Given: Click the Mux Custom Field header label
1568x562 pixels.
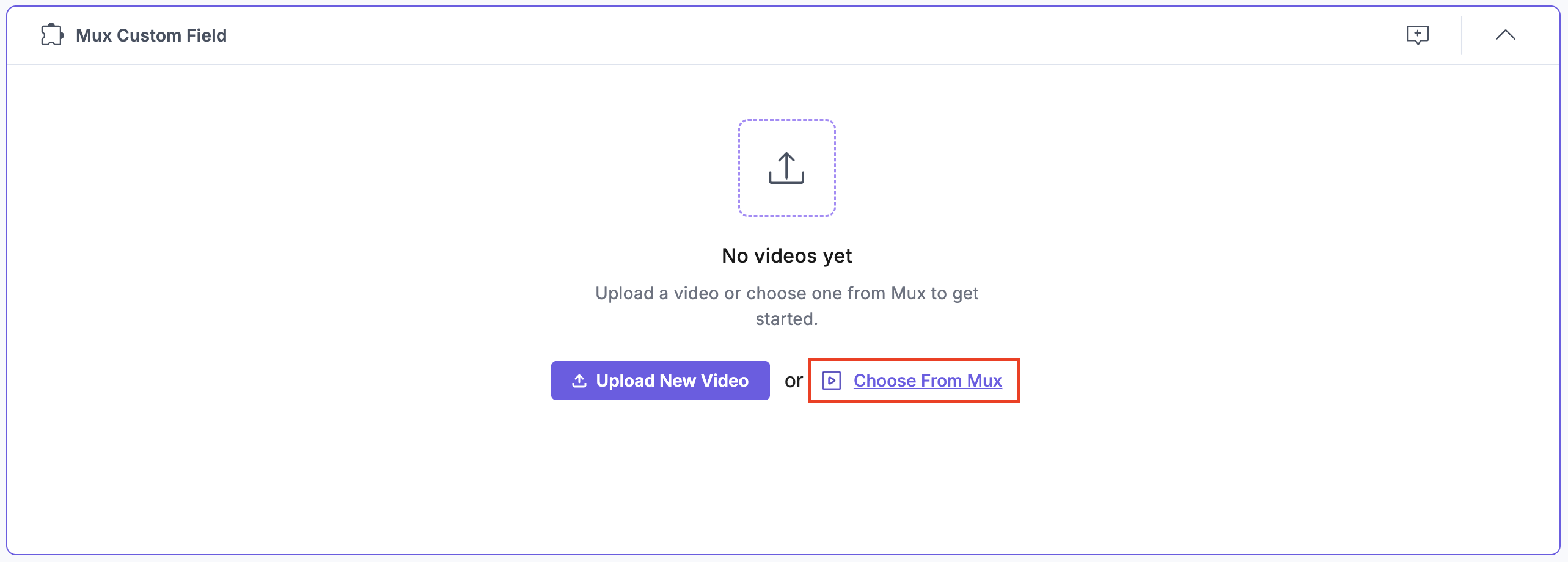Looking at the screenshot, I should [x=151, y=35].
